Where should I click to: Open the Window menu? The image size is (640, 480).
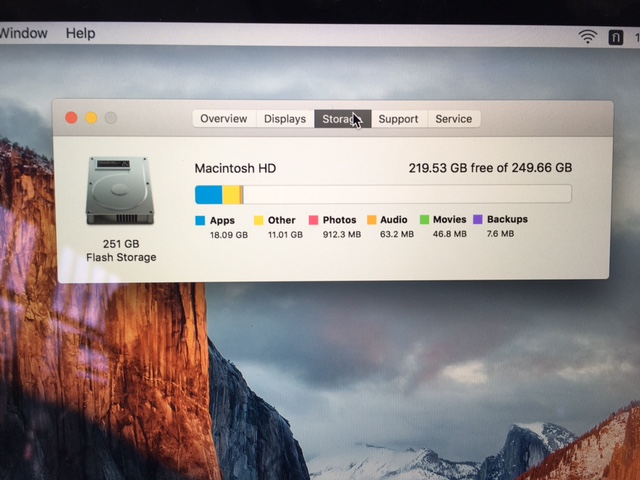point(23,33)
